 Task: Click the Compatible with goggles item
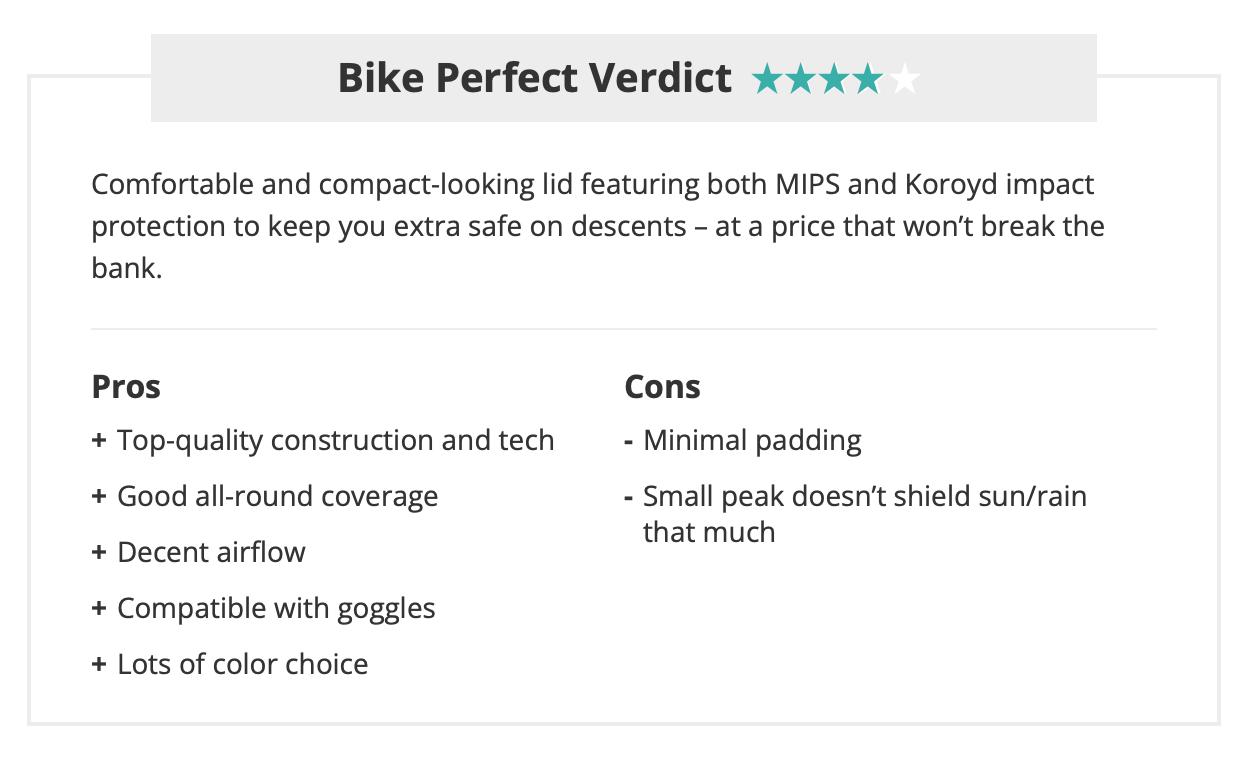pyautogui.click(x=276, y=609)
